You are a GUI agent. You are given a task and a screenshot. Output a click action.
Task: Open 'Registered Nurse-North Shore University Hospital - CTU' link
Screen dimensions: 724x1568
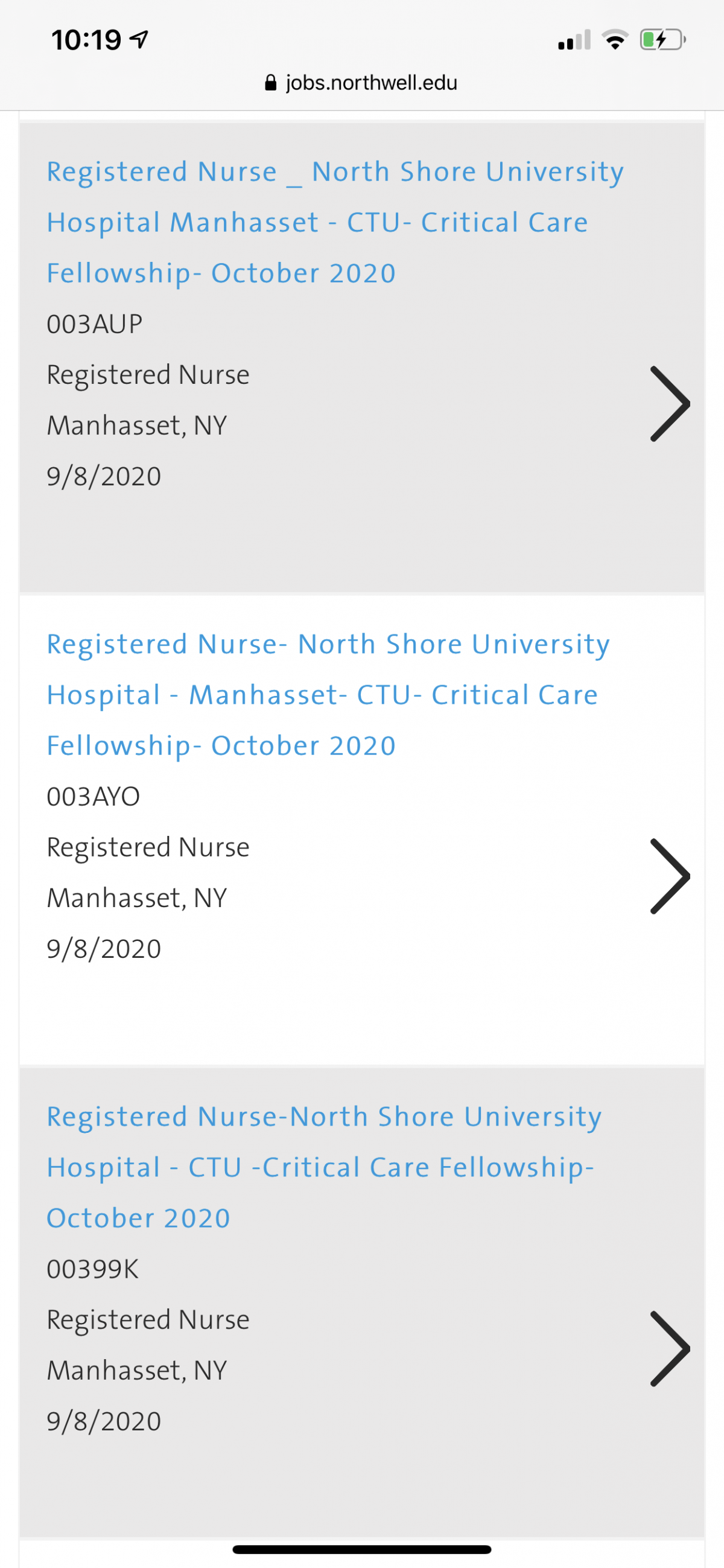(x=324, y=1167)
